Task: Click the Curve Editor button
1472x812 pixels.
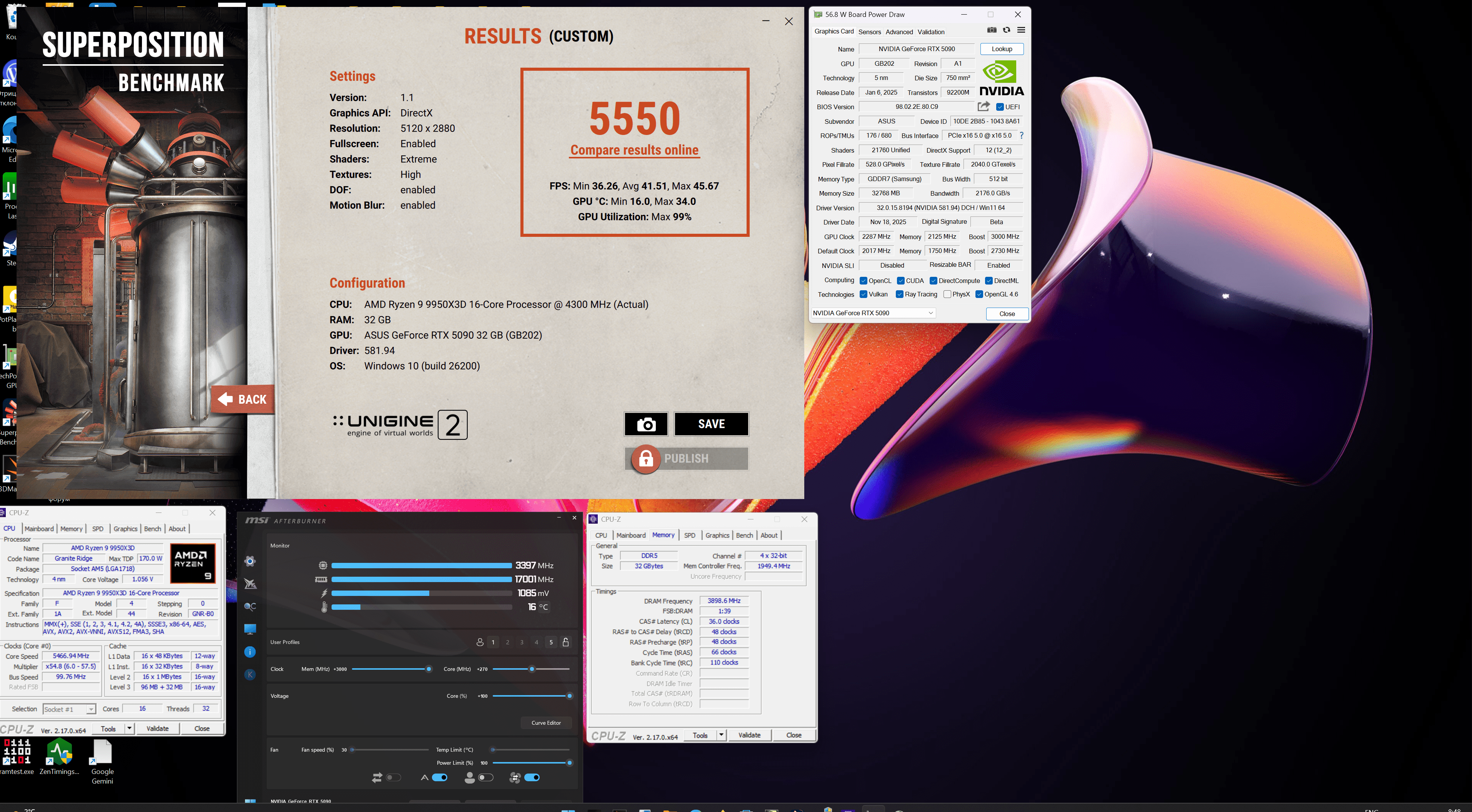Action: (x=546, y=723)
